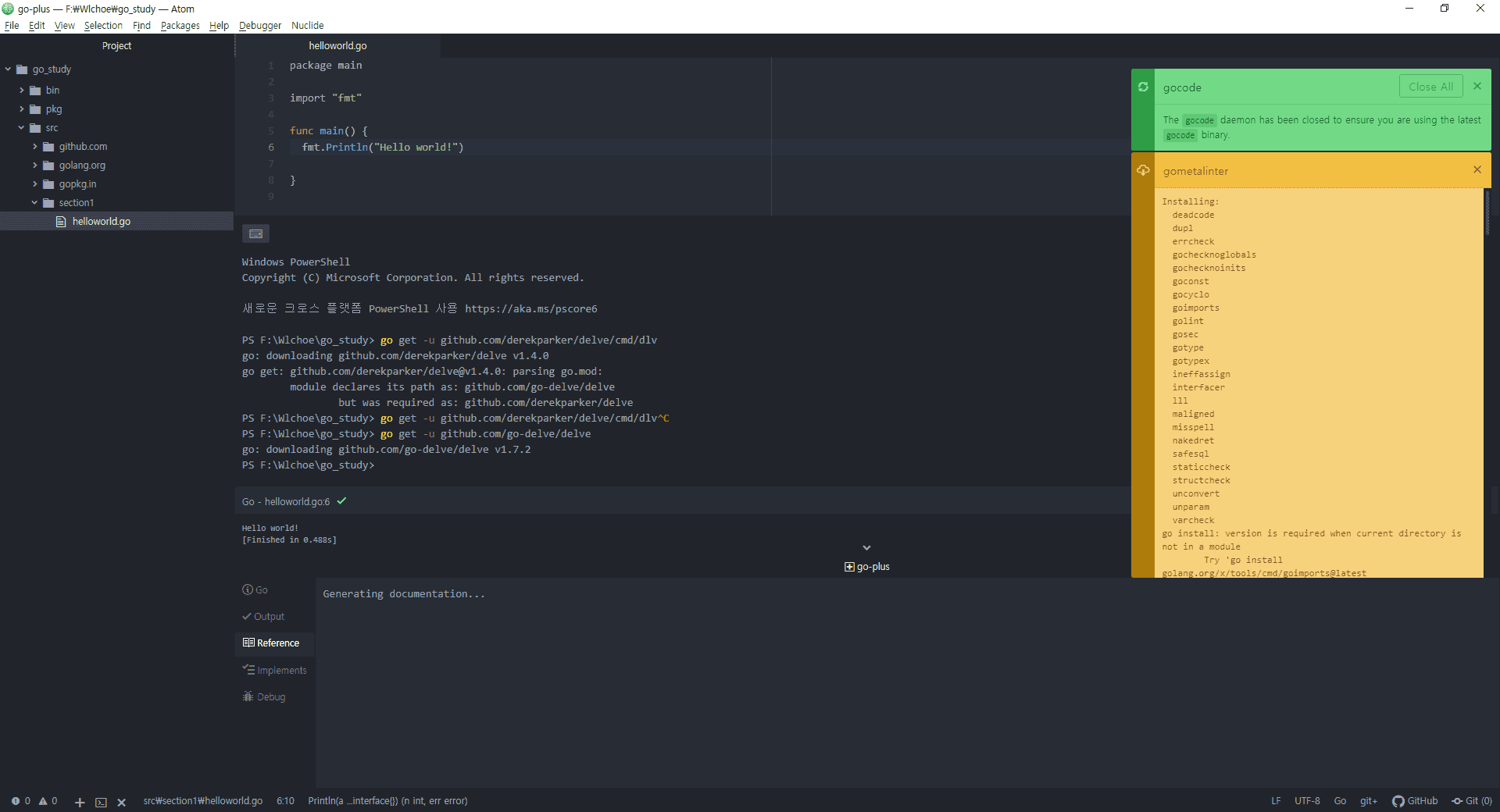Screen dimensions: 1500x812
Task: Click the new terminal plus icon in status bar
Action: 80,802
